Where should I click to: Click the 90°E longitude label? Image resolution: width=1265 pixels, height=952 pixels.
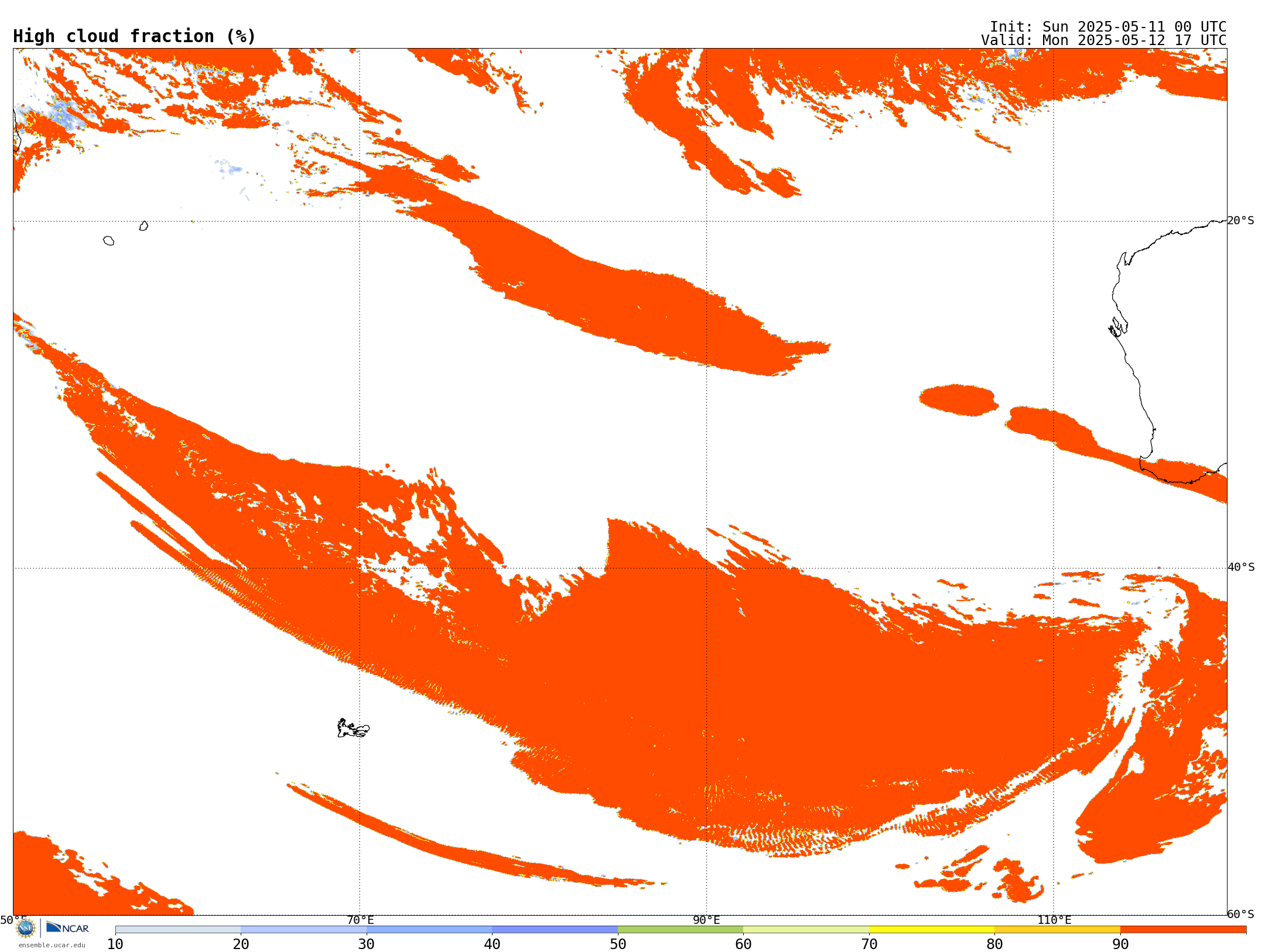(706, 920)
